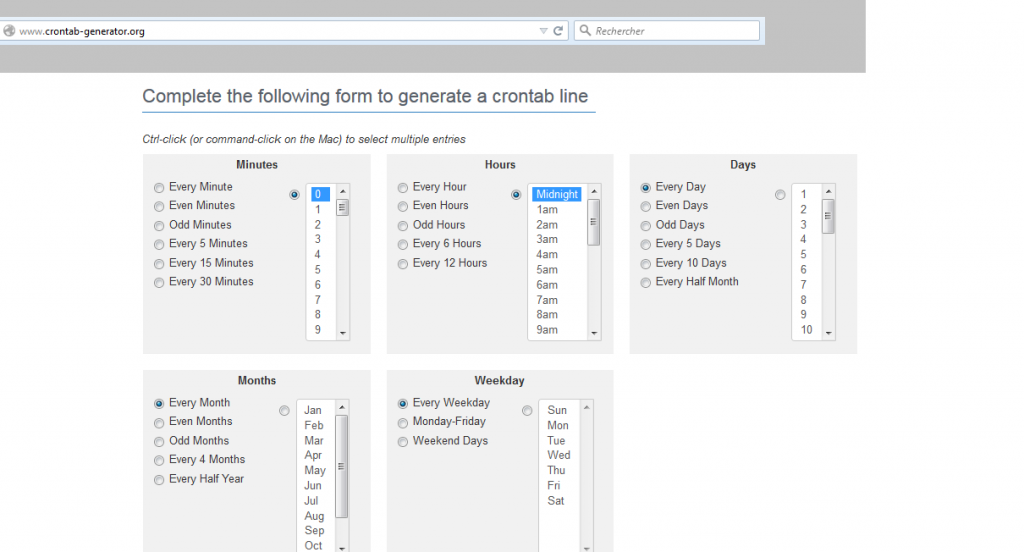The width and height of the screenshot is (1024, 552).
Task: Pick Wed in the Weekday list
Action: [x=558, y=455]
